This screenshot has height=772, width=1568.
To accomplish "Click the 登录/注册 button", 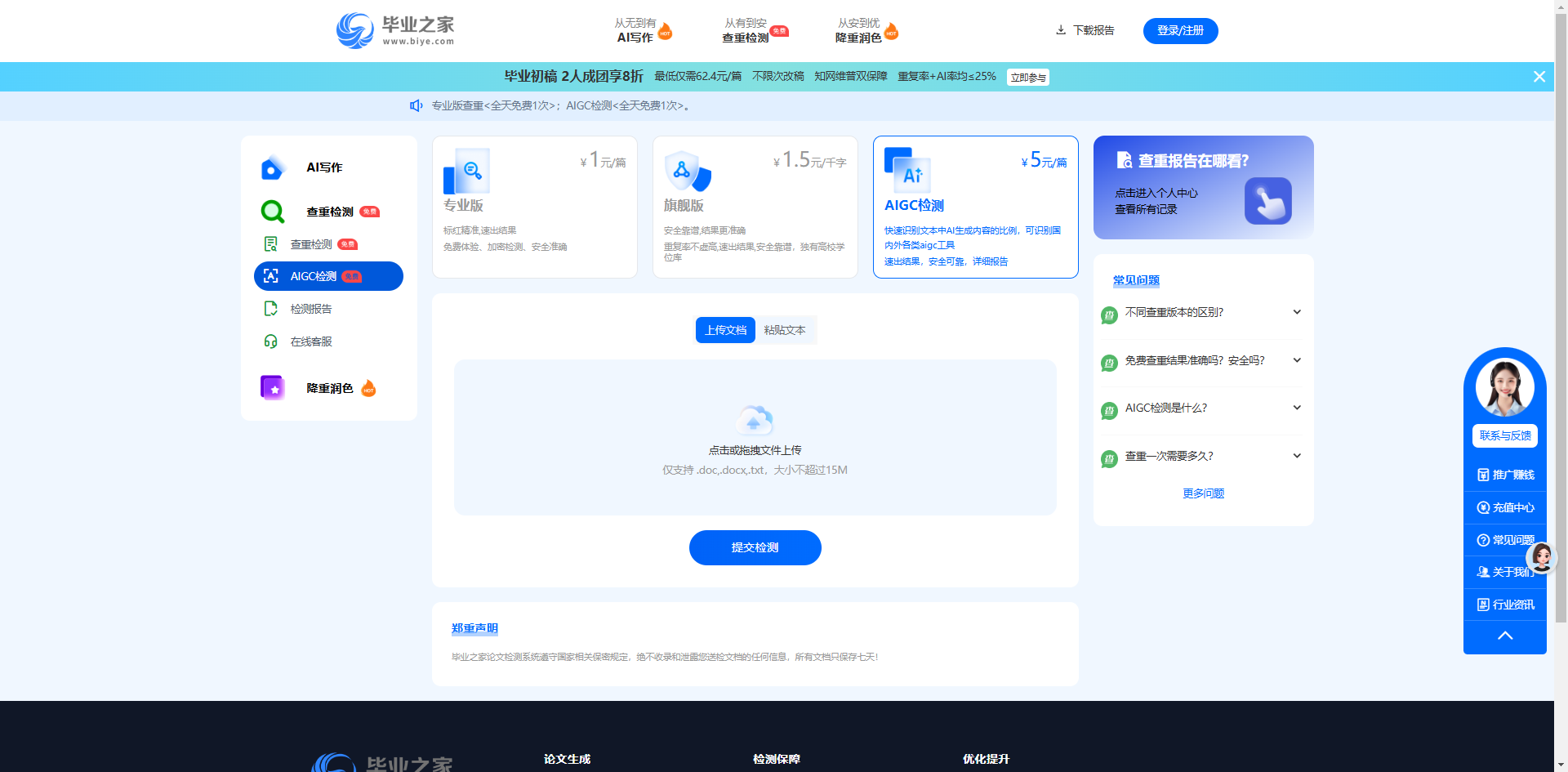I will pos(1180,30).
